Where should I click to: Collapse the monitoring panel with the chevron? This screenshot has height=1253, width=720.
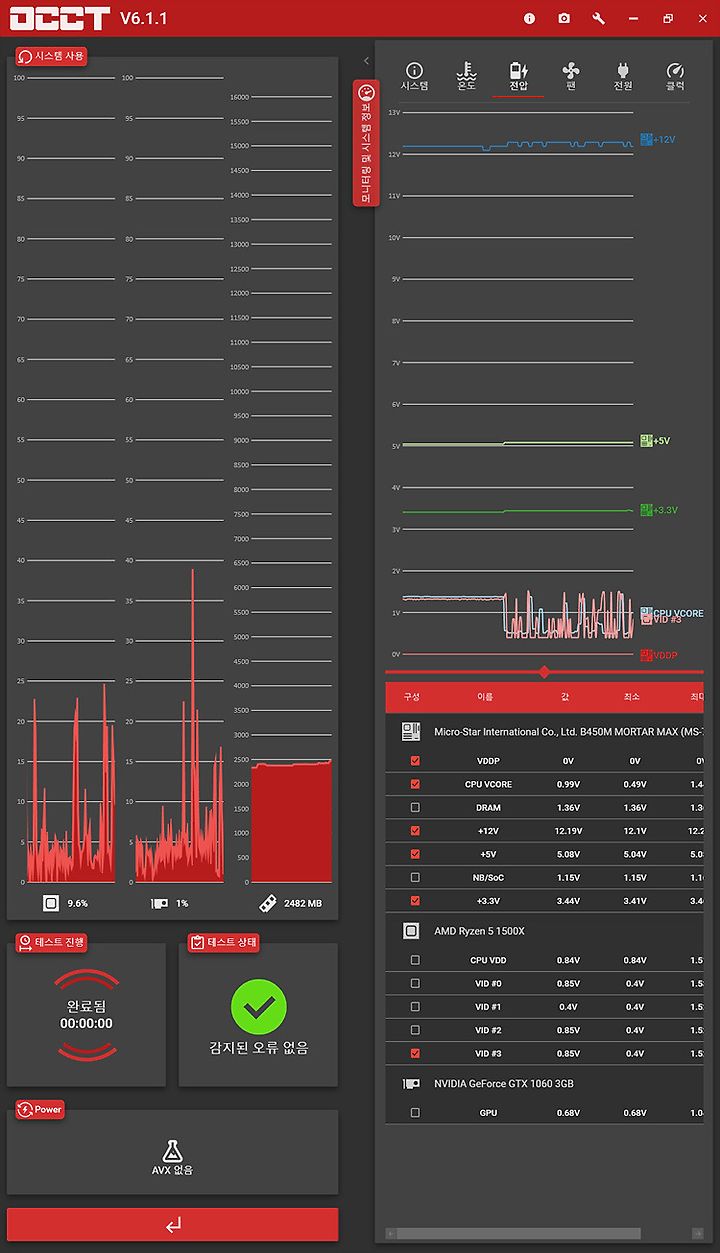[x=366, y=61]
